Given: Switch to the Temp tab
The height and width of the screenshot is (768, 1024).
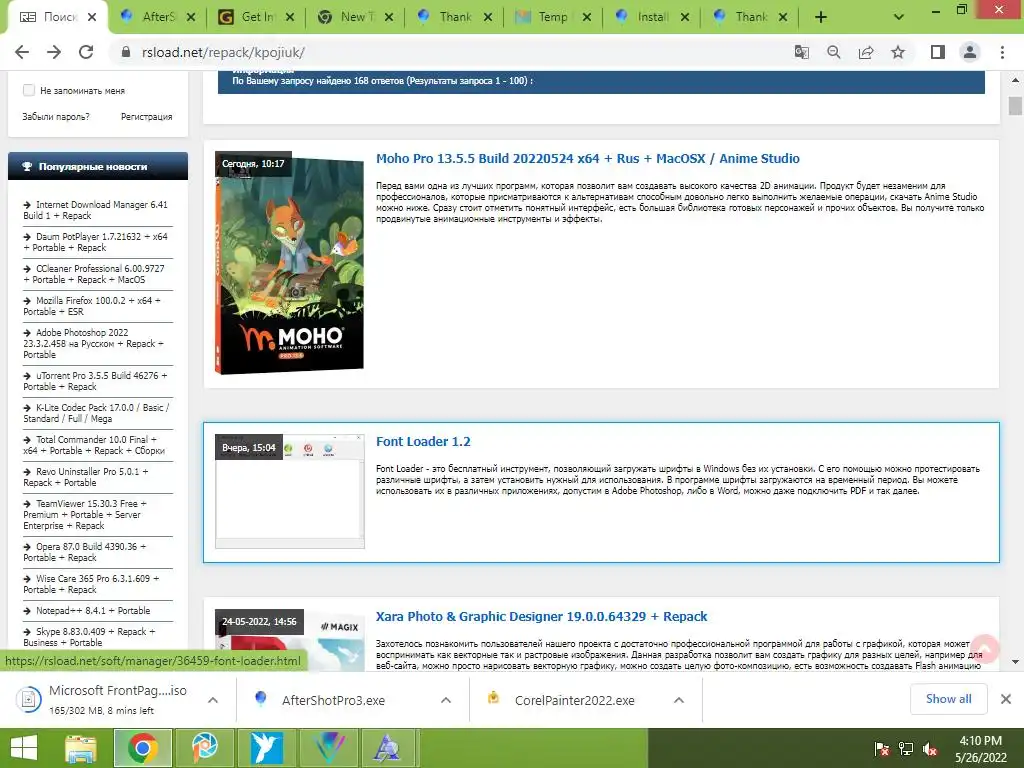Looking at the screenshot, I should pyautogui.click(x=552, y=17).
